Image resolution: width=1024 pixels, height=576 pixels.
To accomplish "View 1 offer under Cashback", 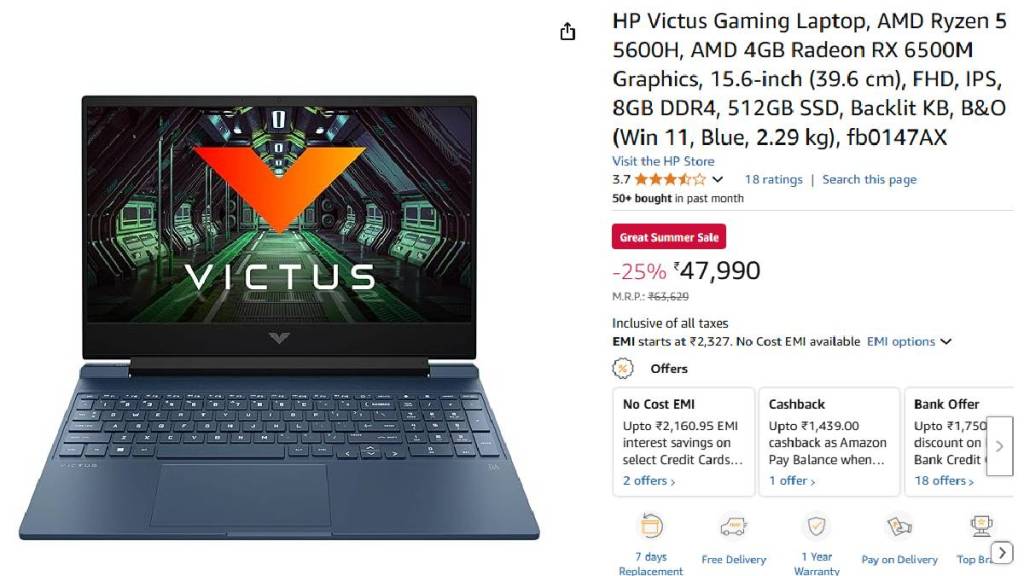I will 792,481.
